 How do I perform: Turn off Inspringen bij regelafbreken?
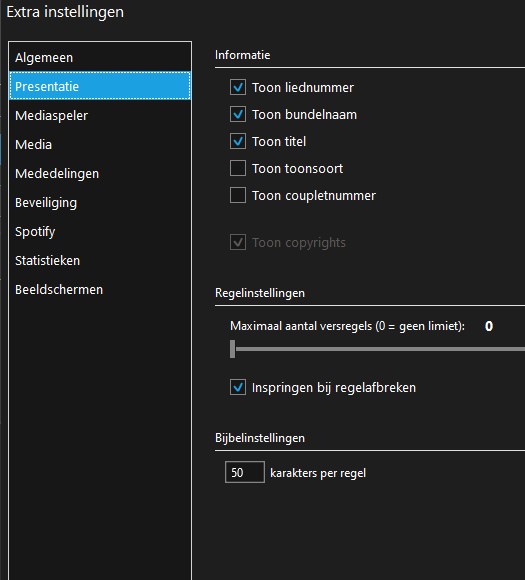(238, 387)
